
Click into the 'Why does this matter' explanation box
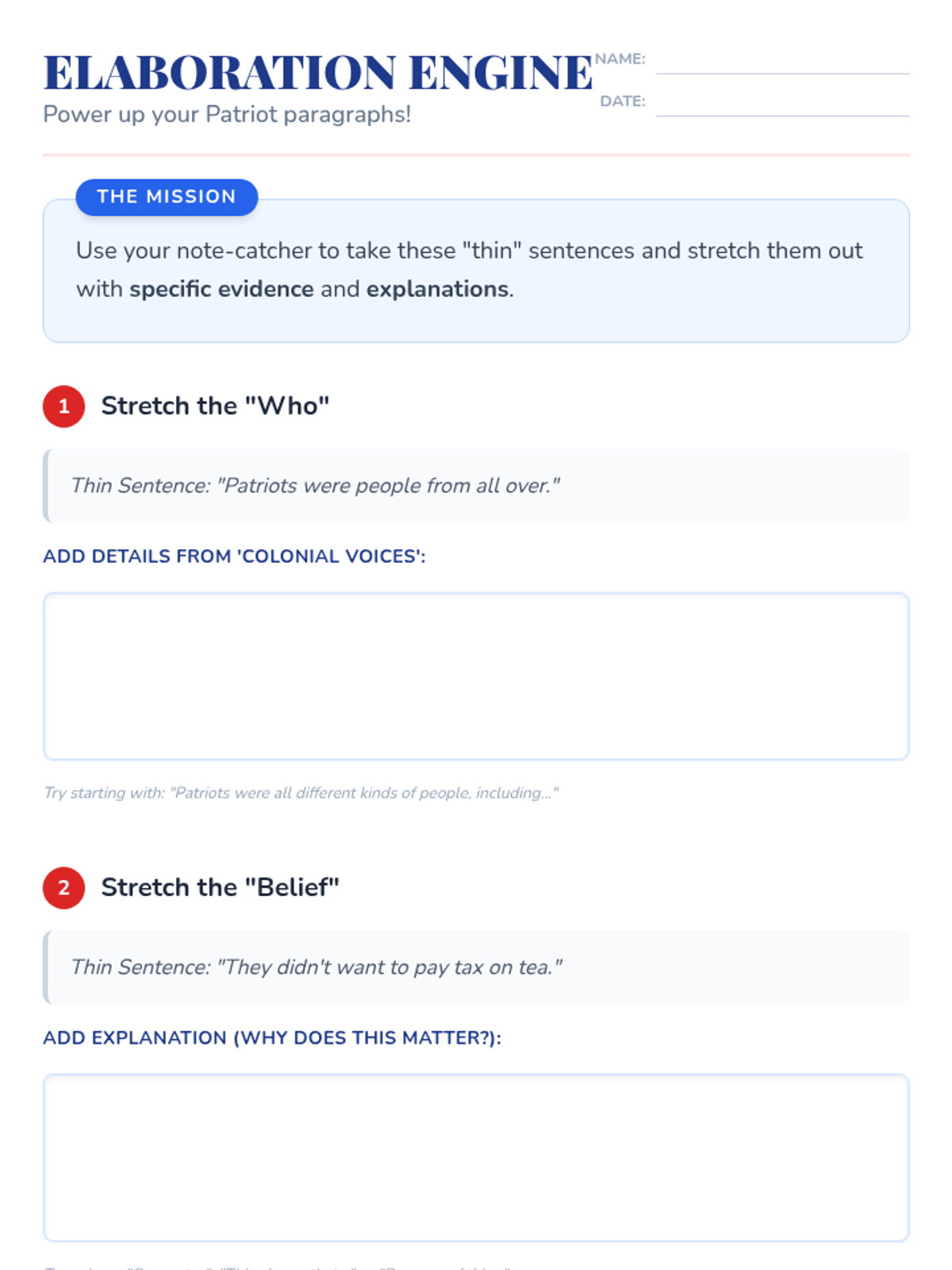point(476,1158)
